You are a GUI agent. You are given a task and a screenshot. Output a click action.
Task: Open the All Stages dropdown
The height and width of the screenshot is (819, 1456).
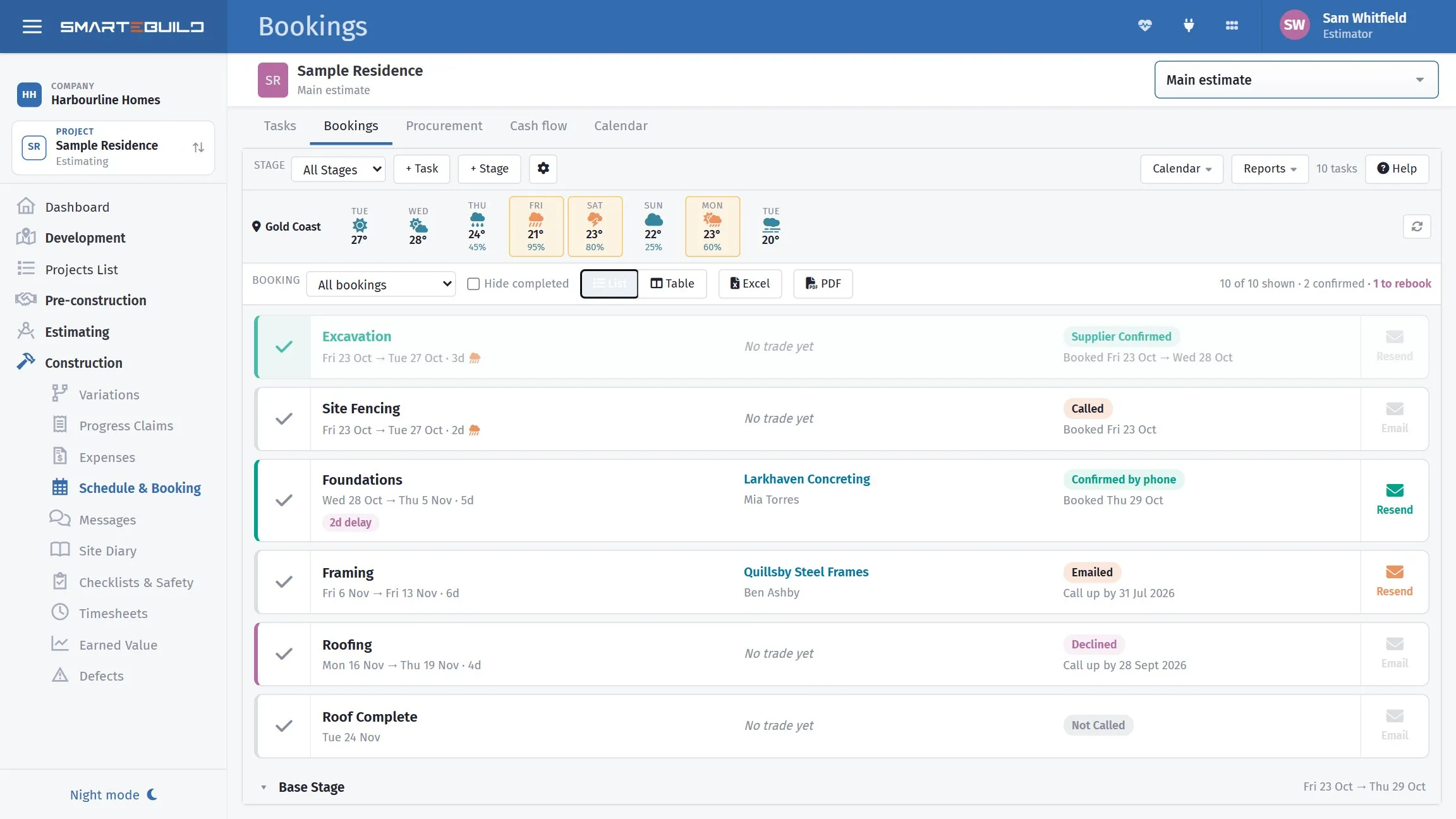[338, 169]
